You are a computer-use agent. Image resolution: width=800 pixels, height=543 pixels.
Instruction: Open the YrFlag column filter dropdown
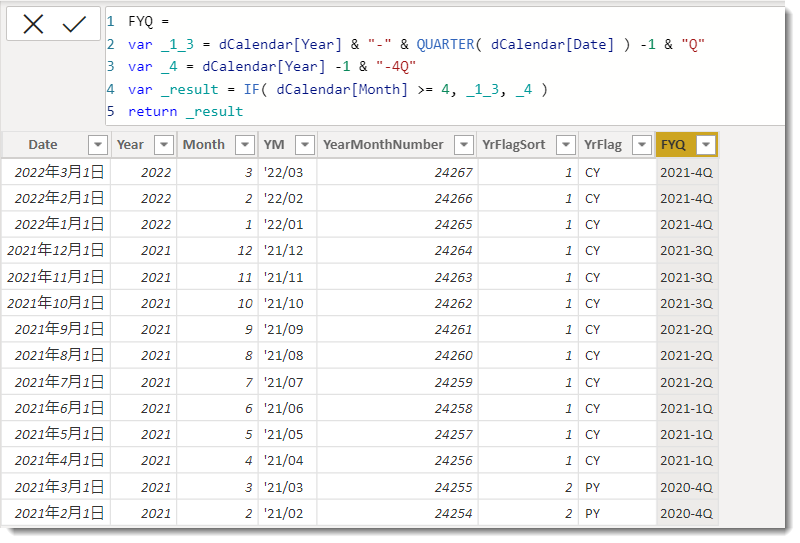pos(642,145)
